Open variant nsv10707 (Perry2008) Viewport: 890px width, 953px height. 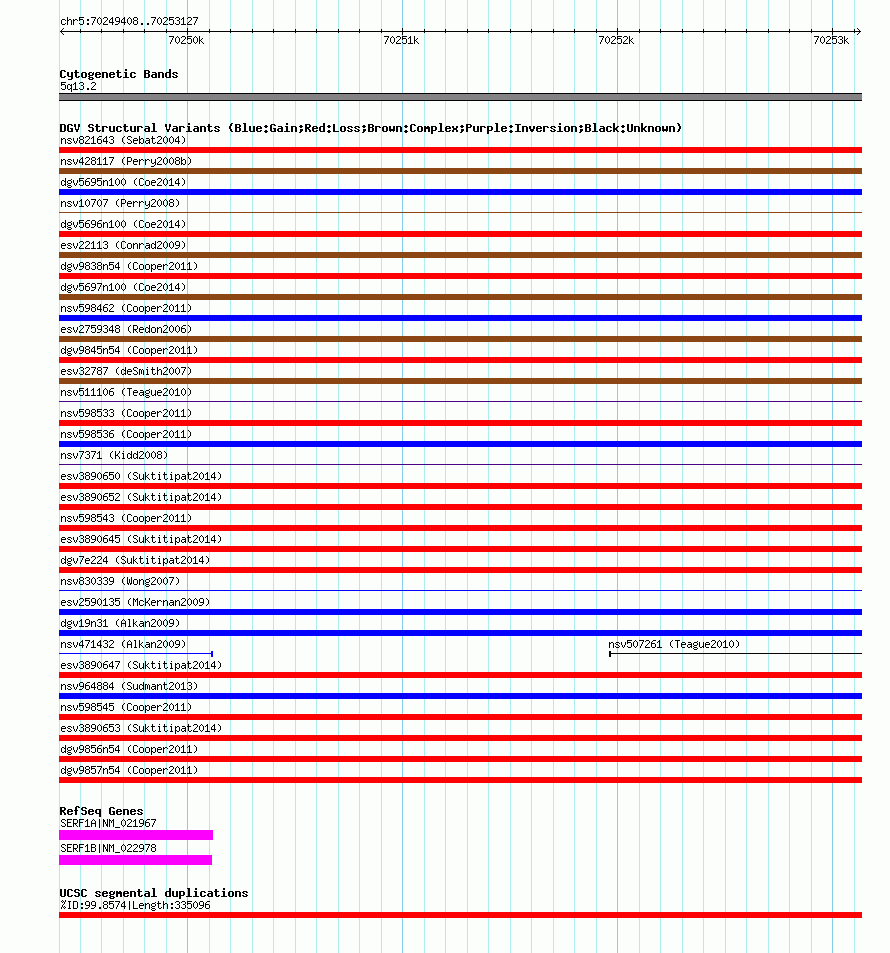click(x=120, y=204)
